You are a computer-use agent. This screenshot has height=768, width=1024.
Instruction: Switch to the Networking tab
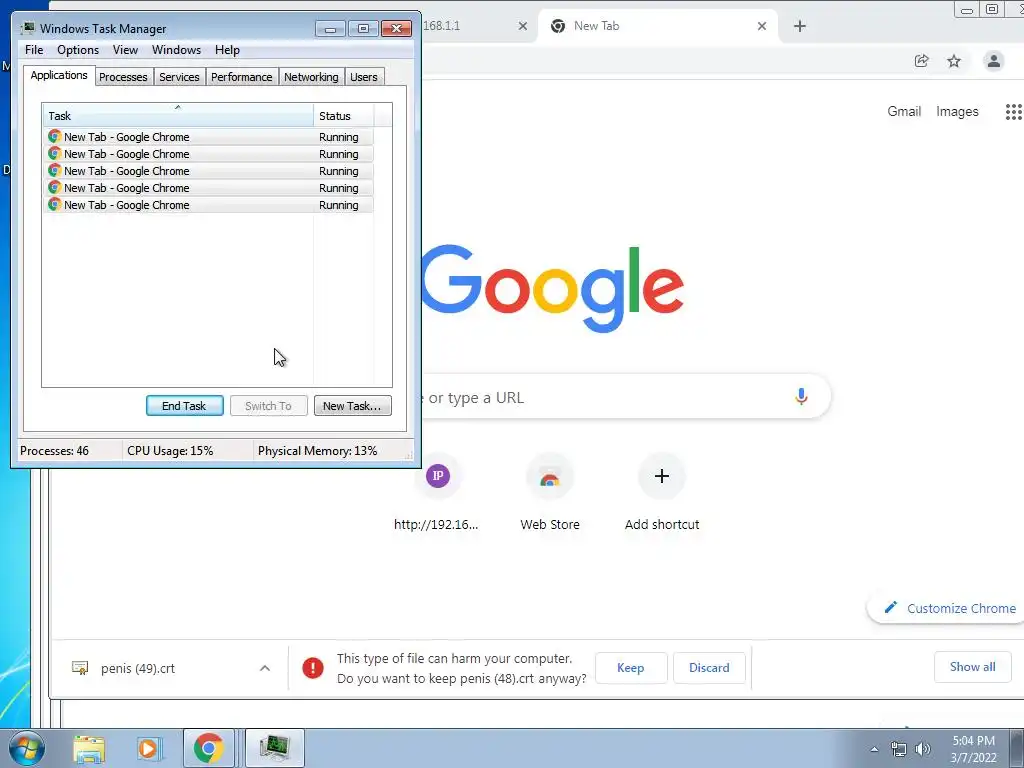tap(311, 77)
